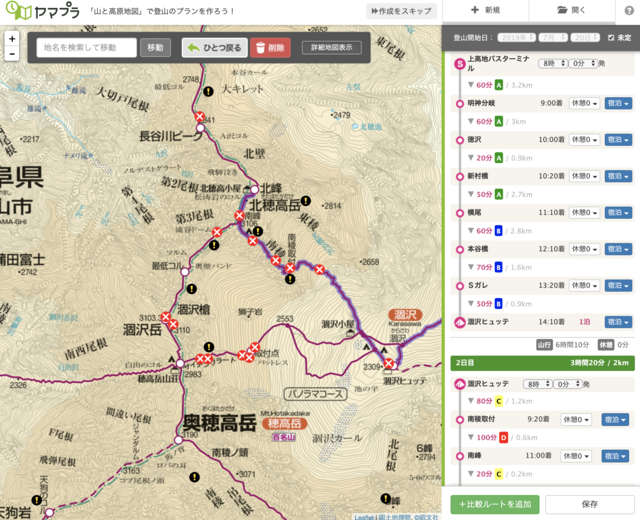Toggle the 未定 checkbox for start date
This screenshot has width=640, height=520.
(x=611, y=38)
